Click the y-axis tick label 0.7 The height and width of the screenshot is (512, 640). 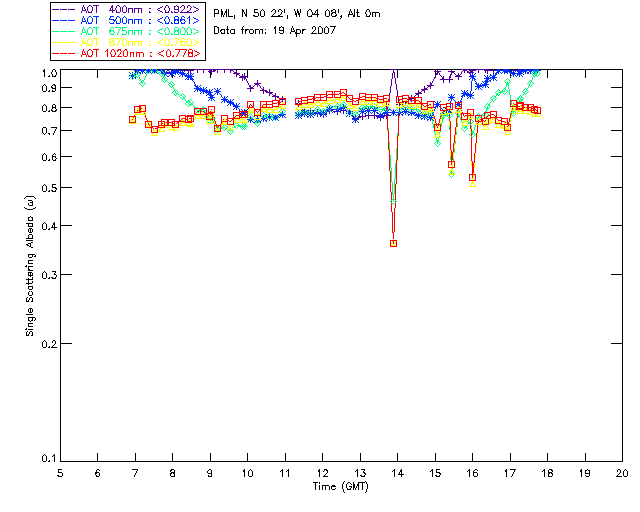tap(49, 131)
